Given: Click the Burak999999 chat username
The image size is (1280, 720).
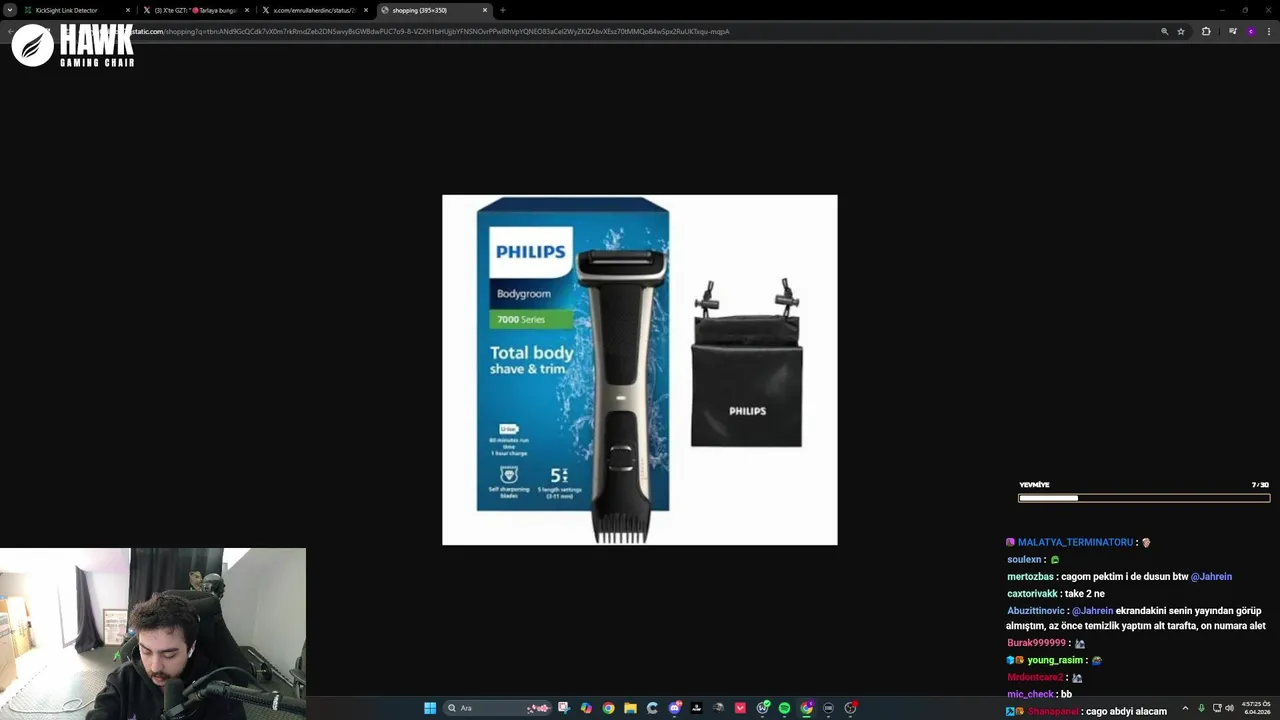Looking at the screenshot, I should [x=1036, y=643].
